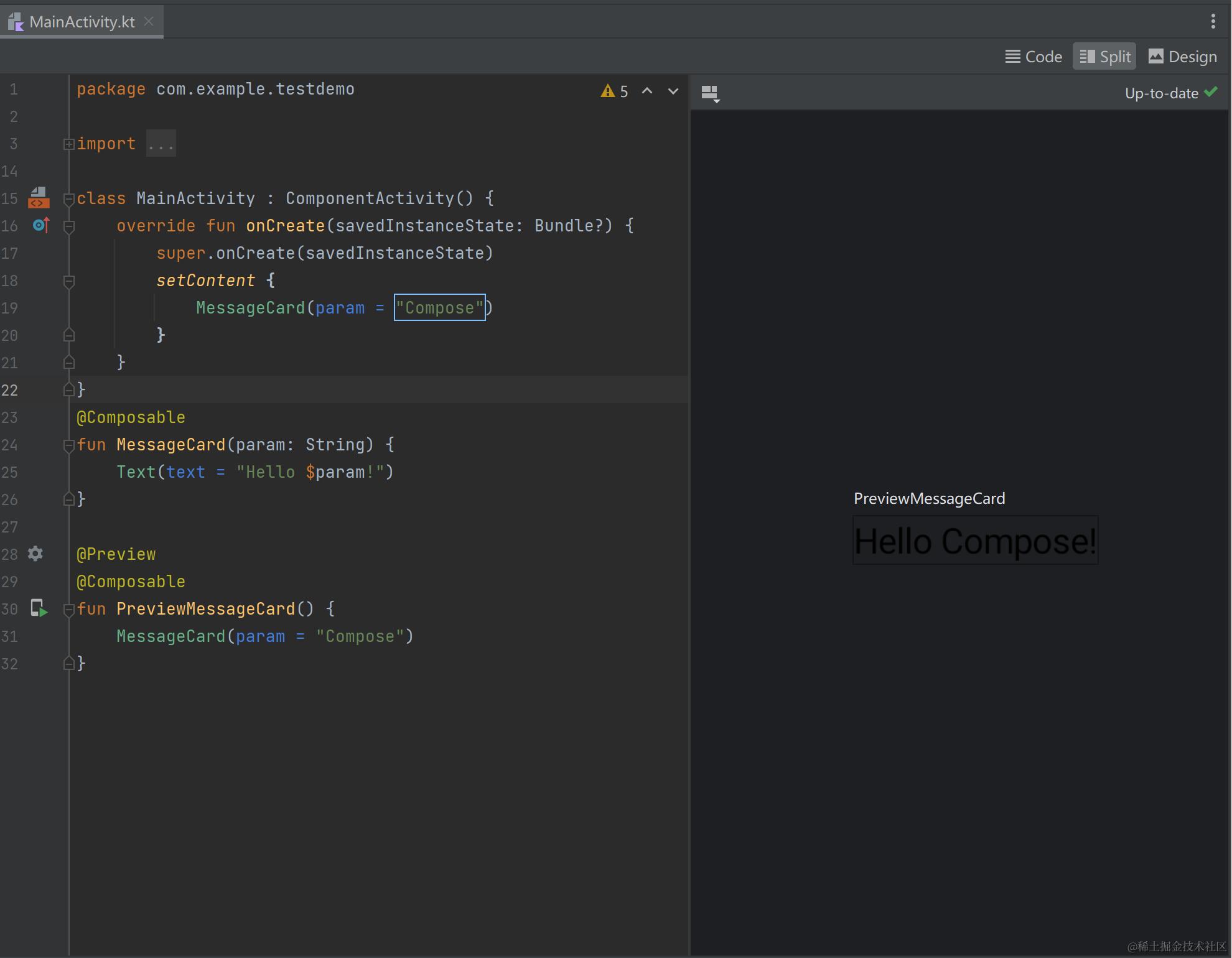1232x958 pixels.
Task: Go to previous highlighted error arrow
Action: pos(647,91)
